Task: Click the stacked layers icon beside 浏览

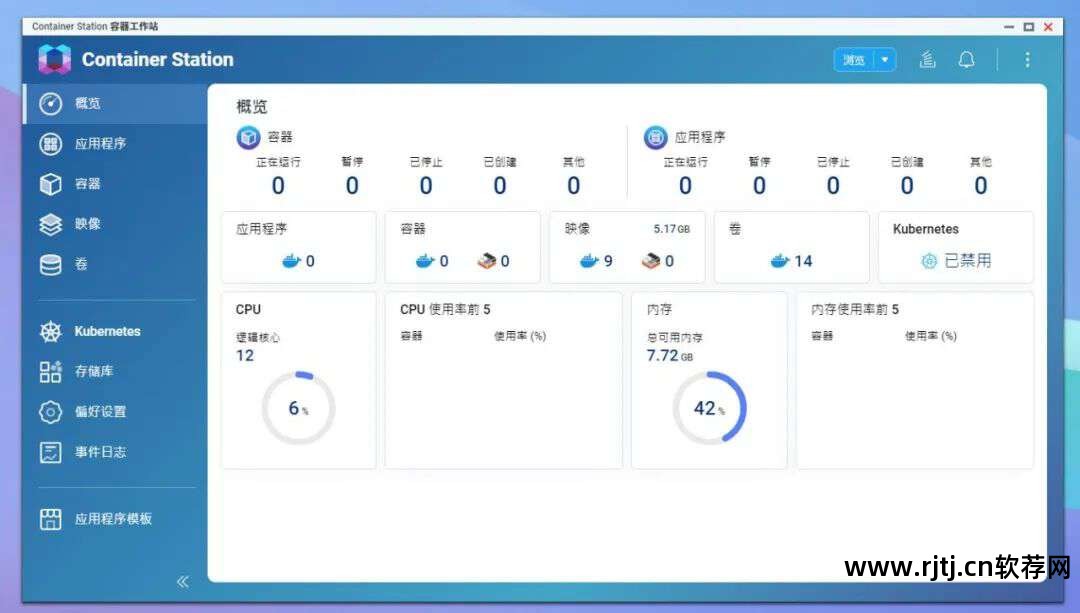Action: coord(928,60)
